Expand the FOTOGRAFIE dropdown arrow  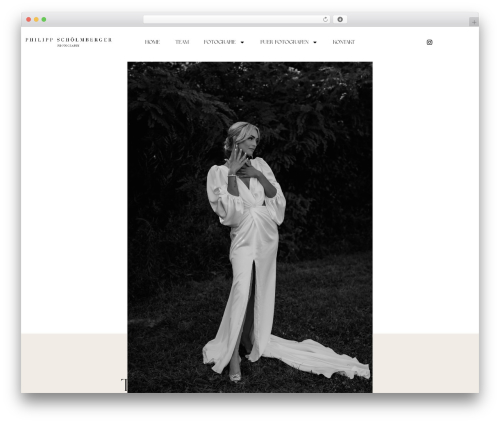(242, 42)
